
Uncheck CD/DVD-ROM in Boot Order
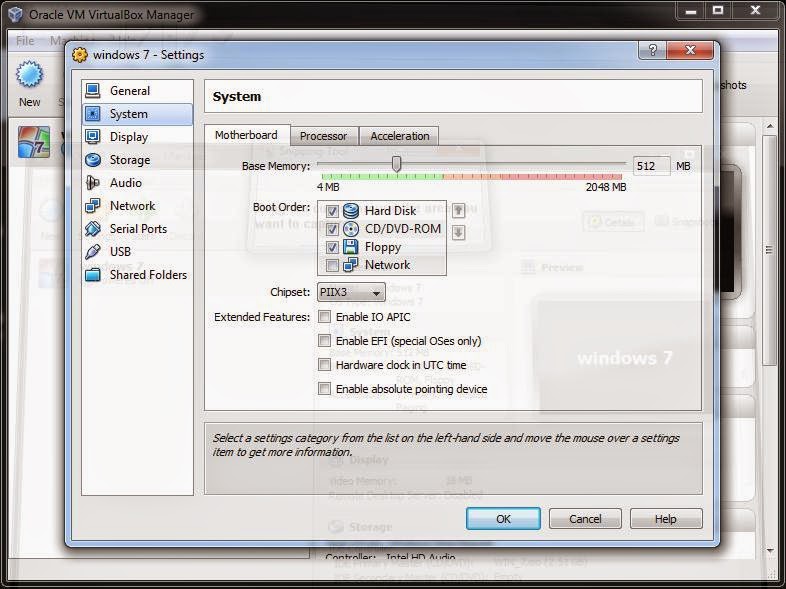(x=332, y=229)
